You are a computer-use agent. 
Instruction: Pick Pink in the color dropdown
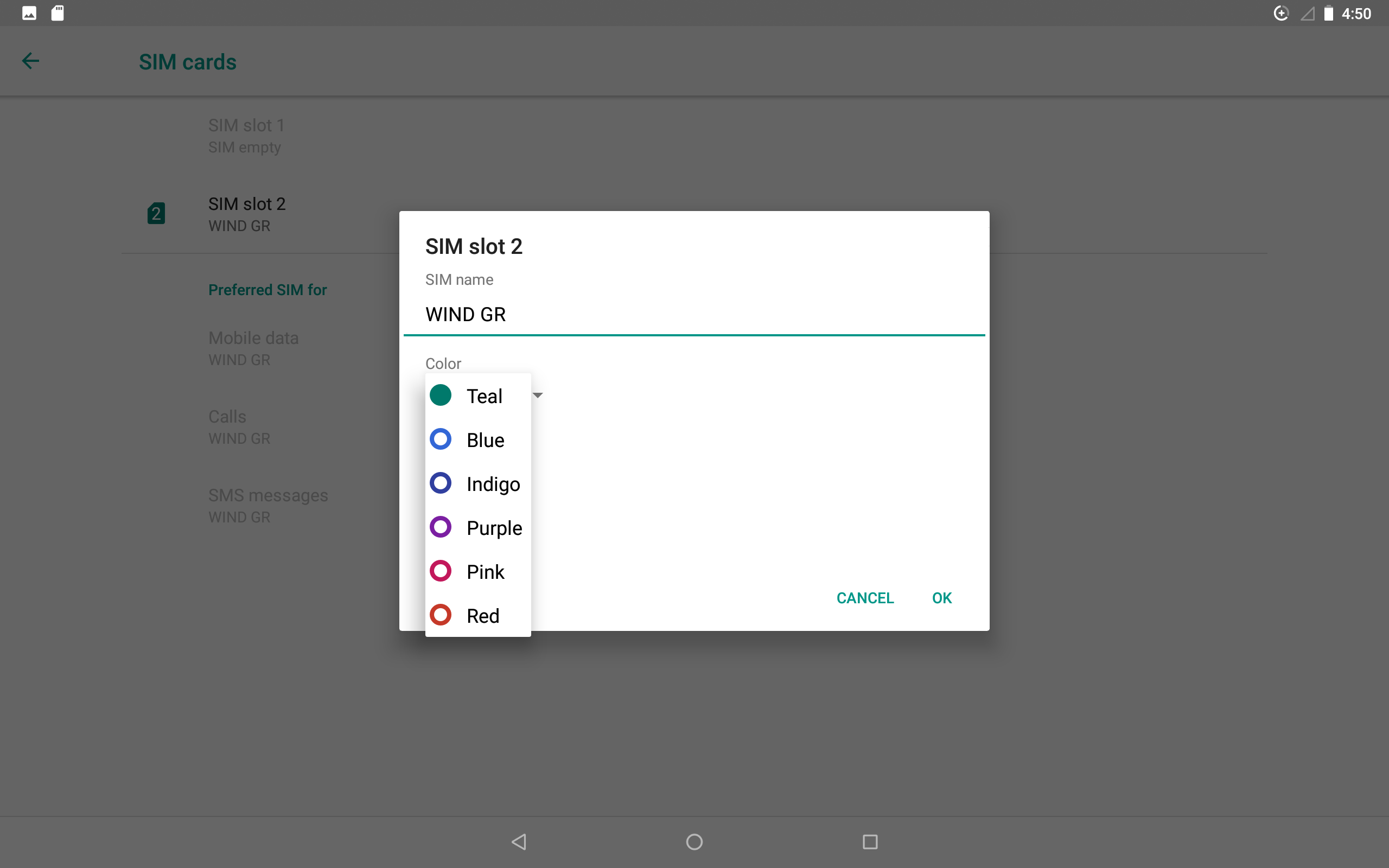click(x=477, y=572)
